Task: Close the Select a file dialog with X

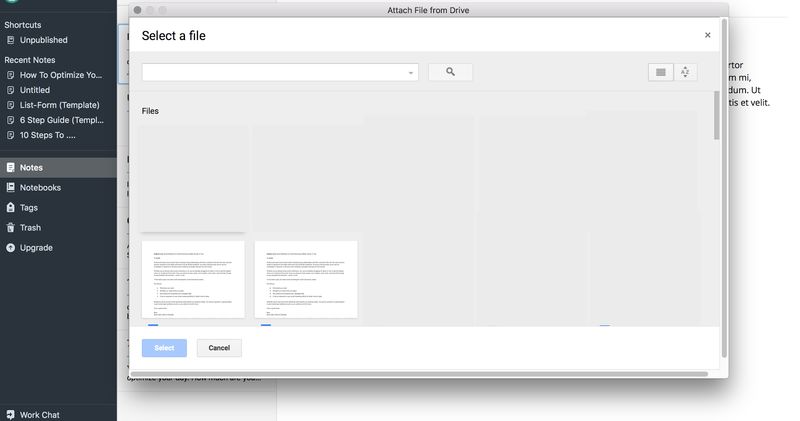Action: pos(707,35)
